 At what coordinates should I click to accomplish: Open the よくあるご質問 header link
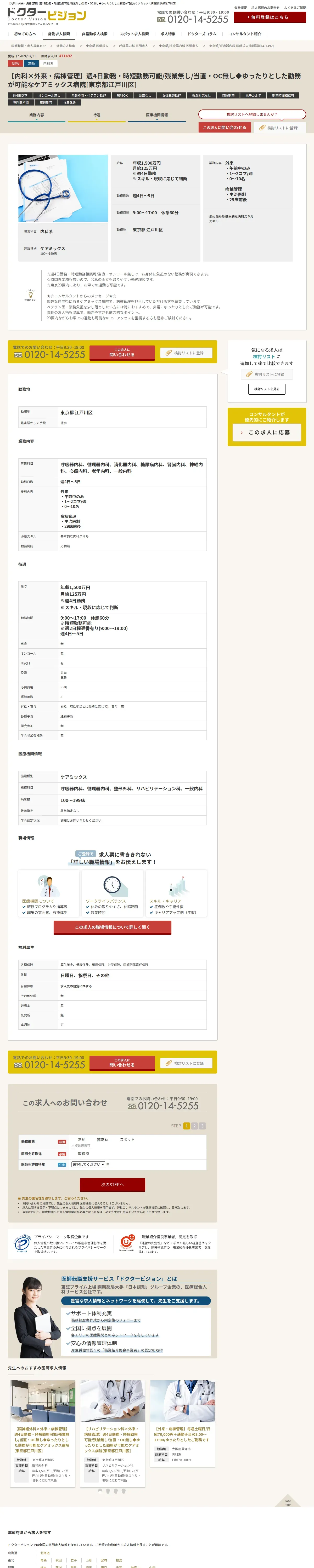[x=295, y=8]
